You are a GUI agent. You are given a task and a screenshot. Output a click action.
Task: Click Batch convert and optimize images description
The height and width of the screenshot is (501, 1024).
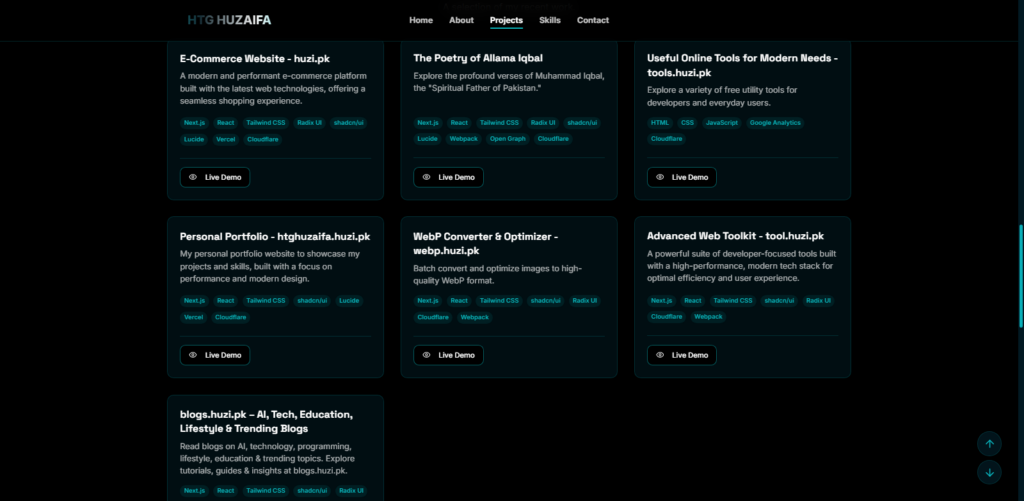pos(498,274)
